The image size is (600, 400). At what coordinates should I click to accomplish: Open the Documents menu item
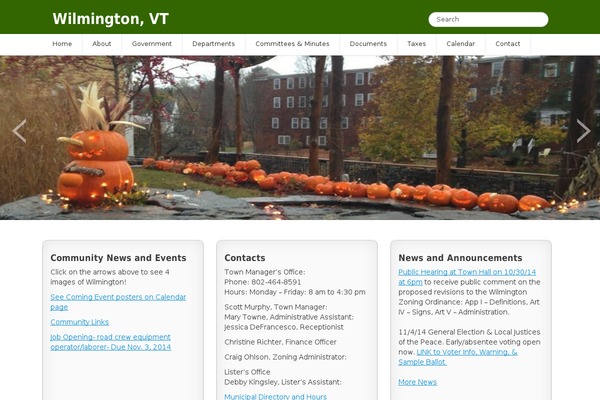pyautogui.click(x=368, y=44)
